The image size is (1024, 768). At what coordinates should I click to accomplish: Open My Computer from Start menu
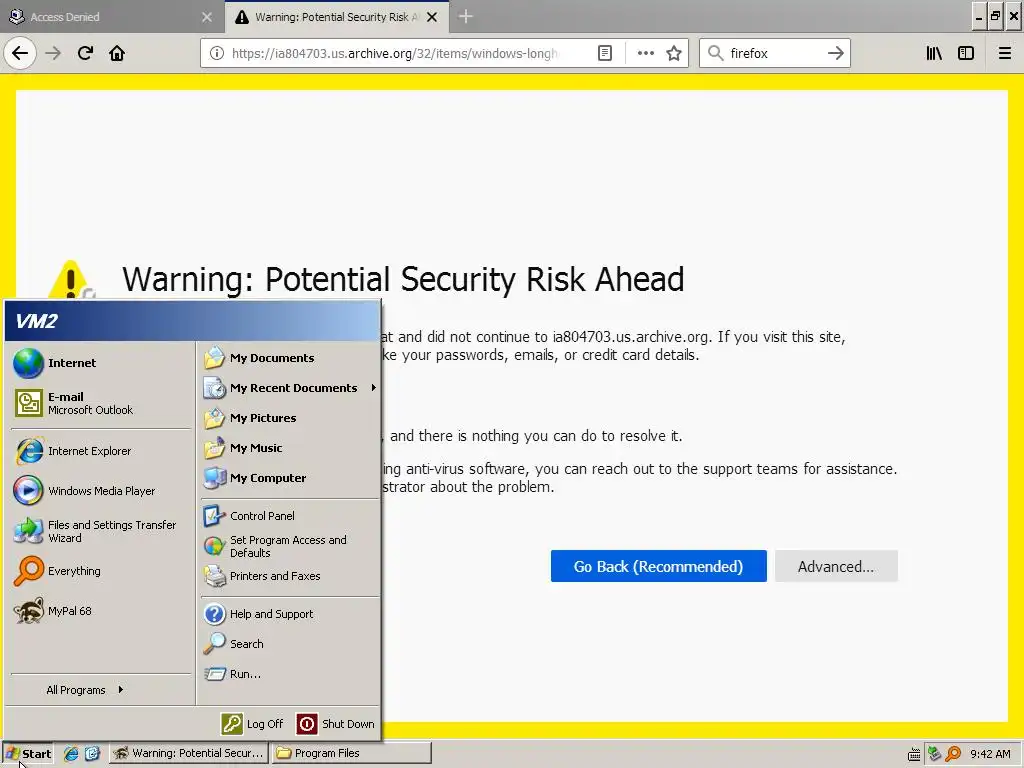[x=290, y=478]
